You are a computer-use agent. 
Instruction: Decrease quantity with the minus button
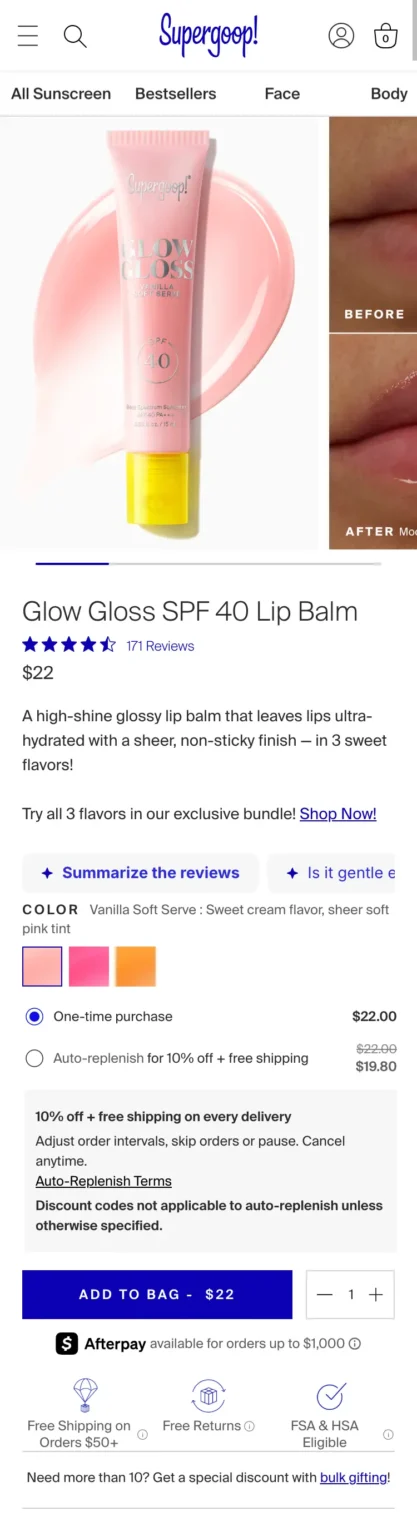click(x=324, y=1294)
